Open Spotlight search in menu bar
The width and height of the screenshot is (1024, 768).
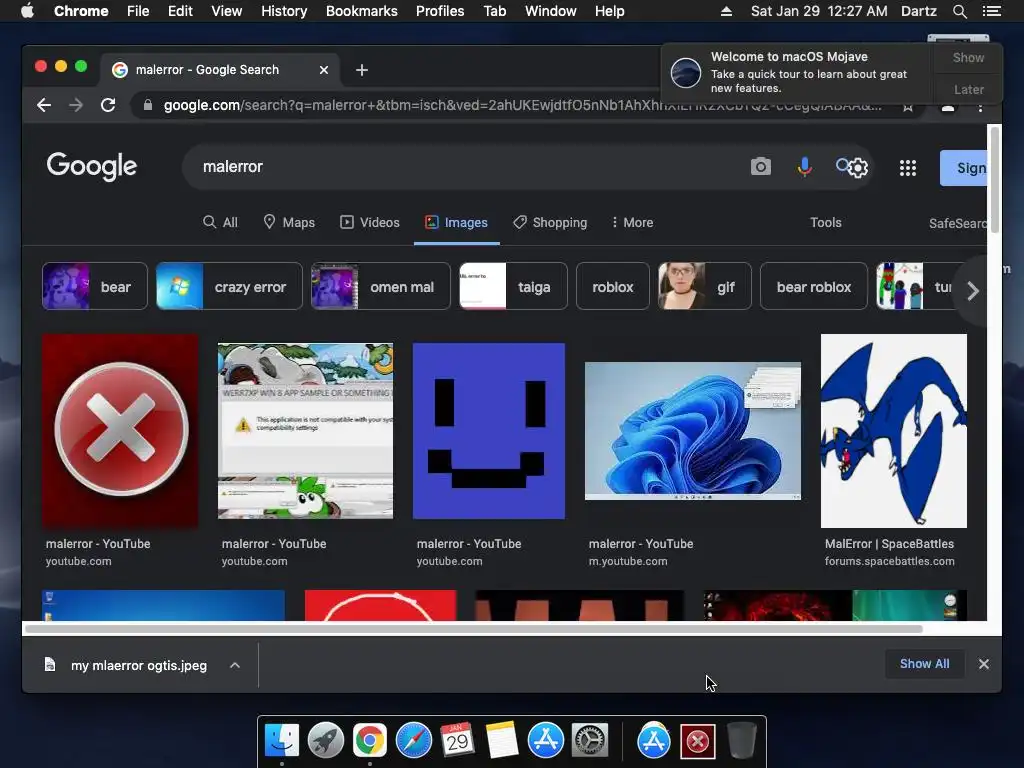tap(959, 11)
